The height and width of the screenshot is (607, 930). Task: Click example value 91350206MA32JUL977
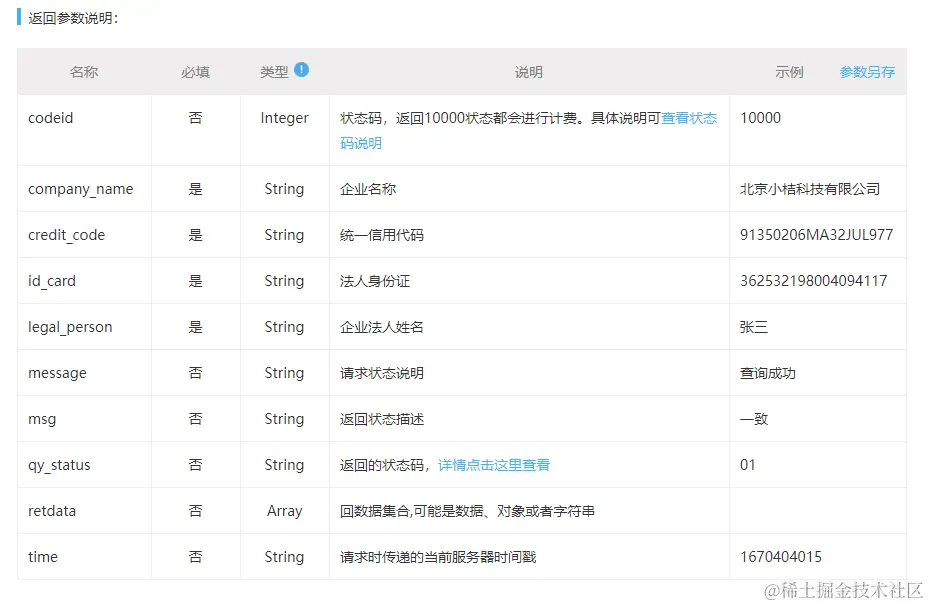tap(817, 236)
